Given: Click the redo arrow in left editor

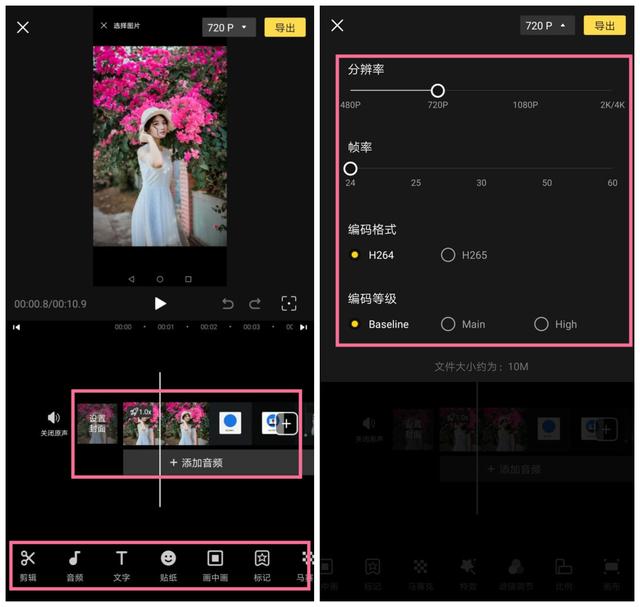Looking at the screenshot, I should [x=255, y=304].
